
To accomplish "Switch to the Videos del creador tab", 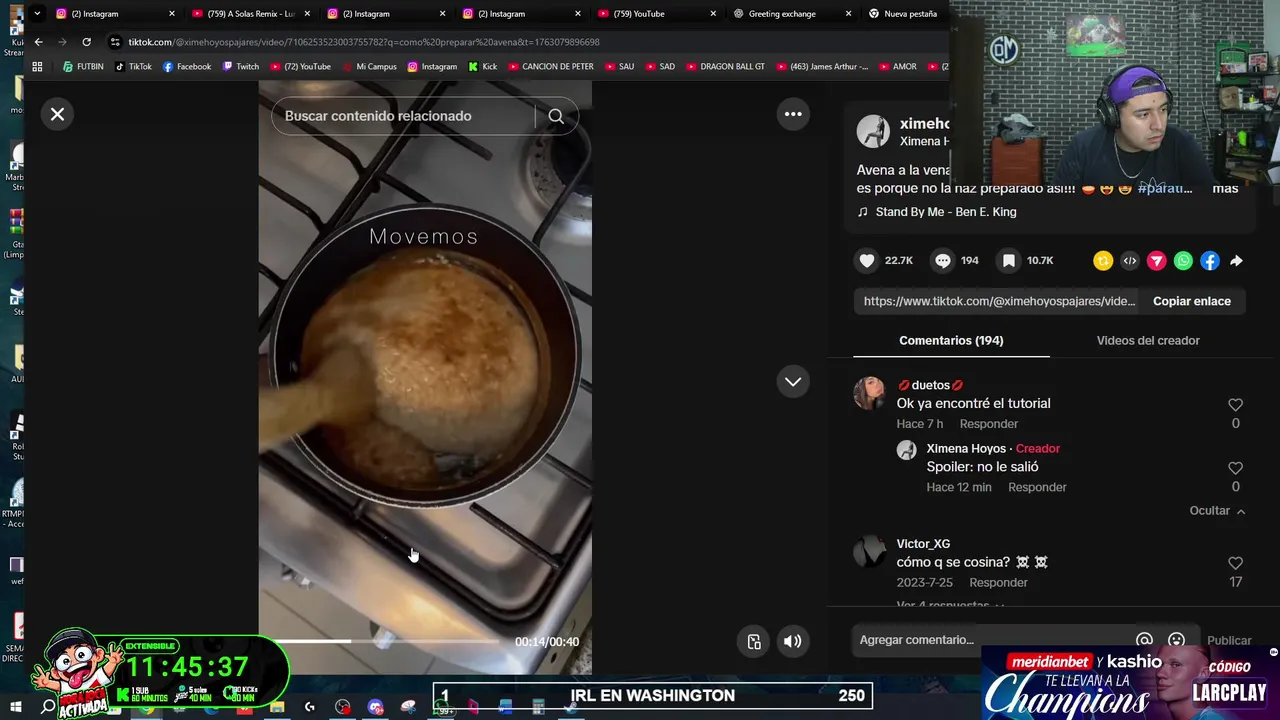I will pyautogui.click(x=1148, y=341).
